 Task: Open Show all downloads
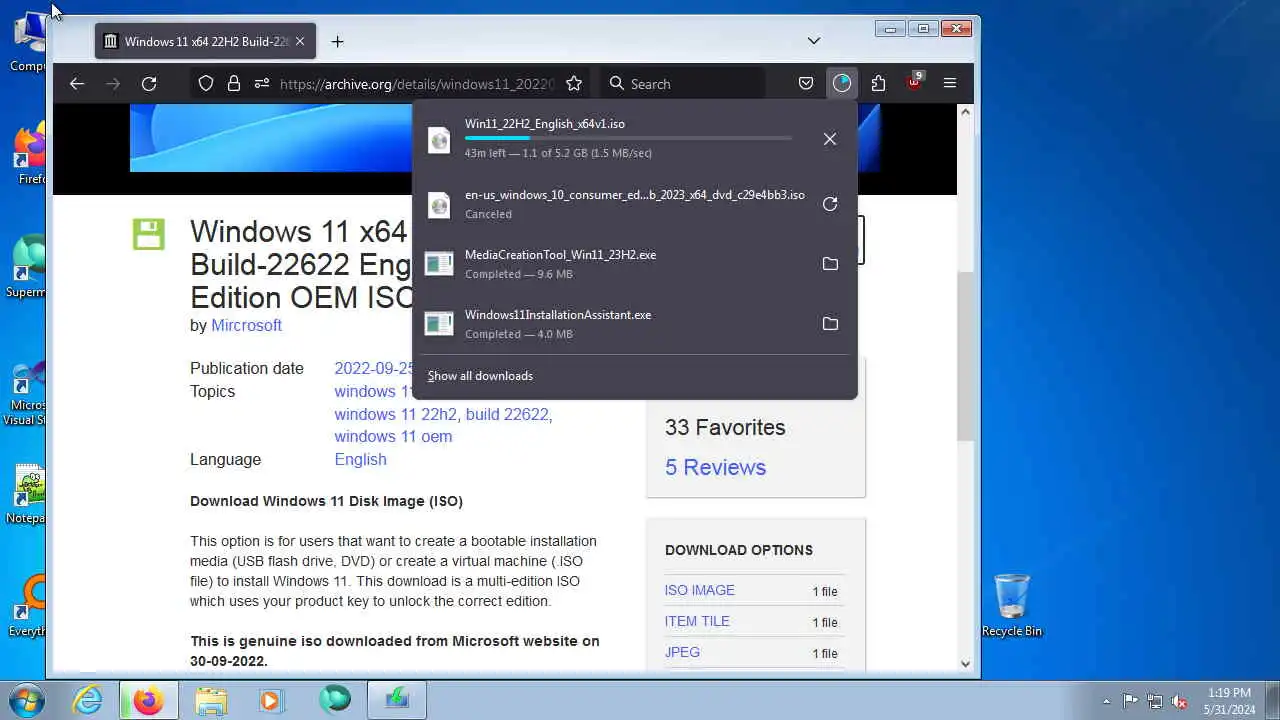click(x=480, y=376)
